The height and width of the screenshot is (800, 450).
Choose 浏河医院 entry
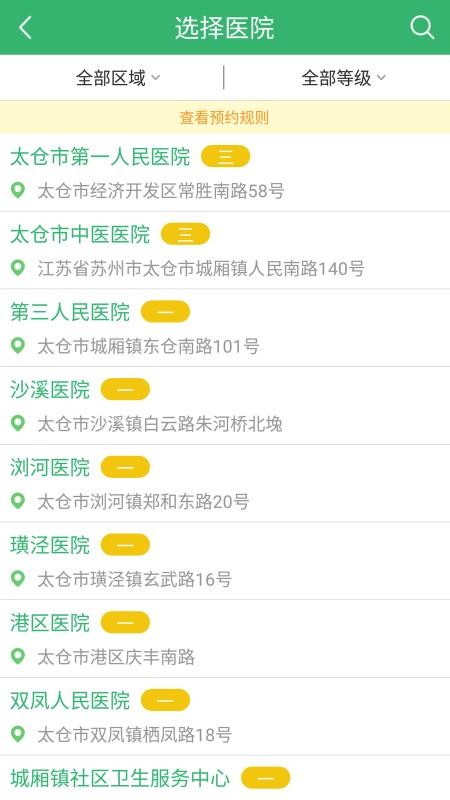point(225,483)
